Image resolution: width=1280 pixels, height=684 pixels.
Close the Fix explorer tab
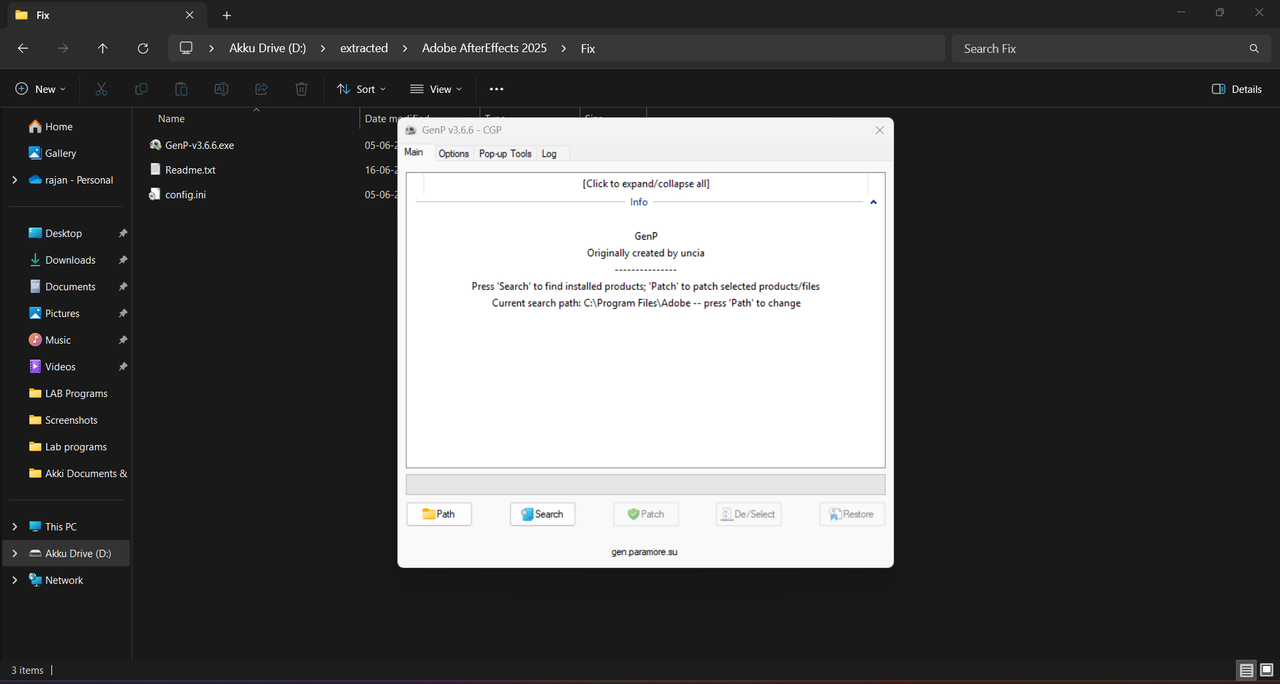tap(189, 15)
